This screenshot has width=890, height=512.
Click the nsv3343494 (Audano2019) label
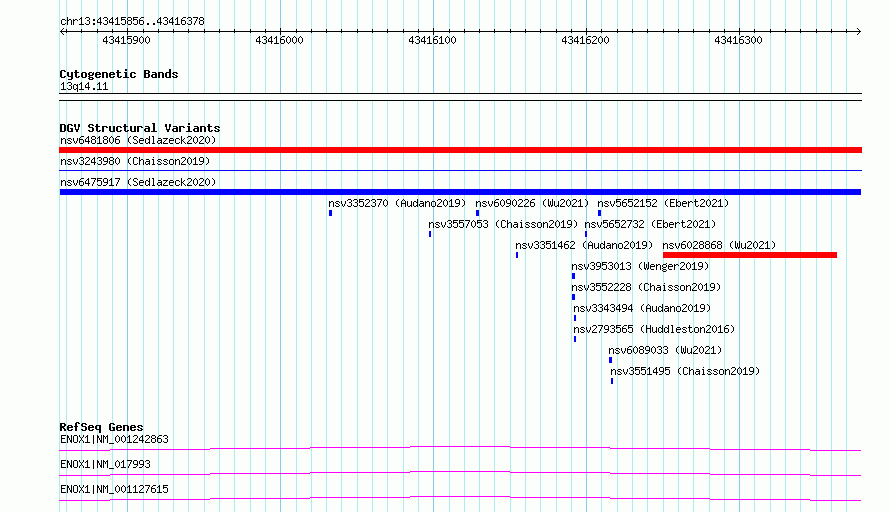642,308
